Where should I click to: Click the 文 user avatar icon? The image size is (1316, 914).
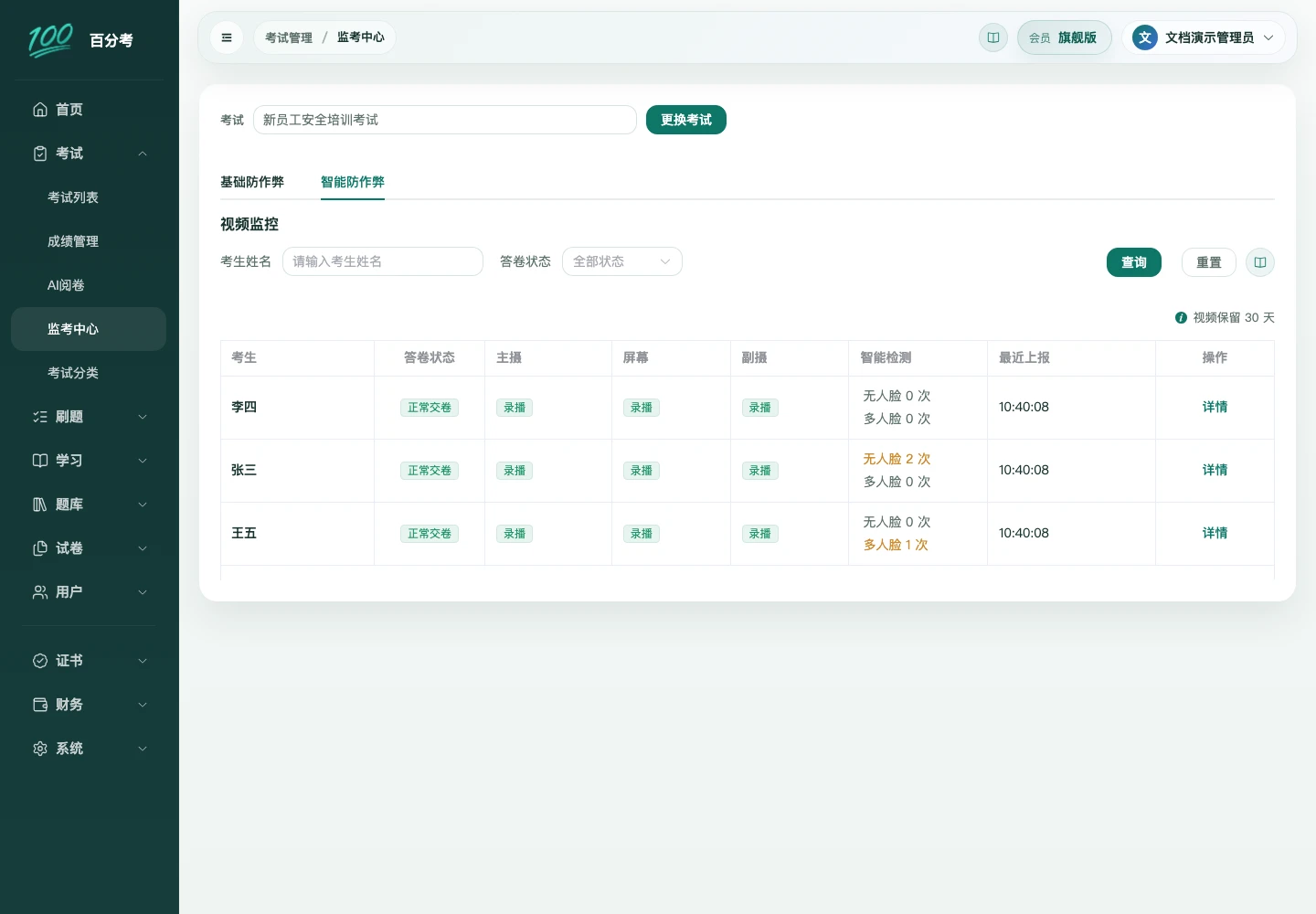click(1144, 37)
